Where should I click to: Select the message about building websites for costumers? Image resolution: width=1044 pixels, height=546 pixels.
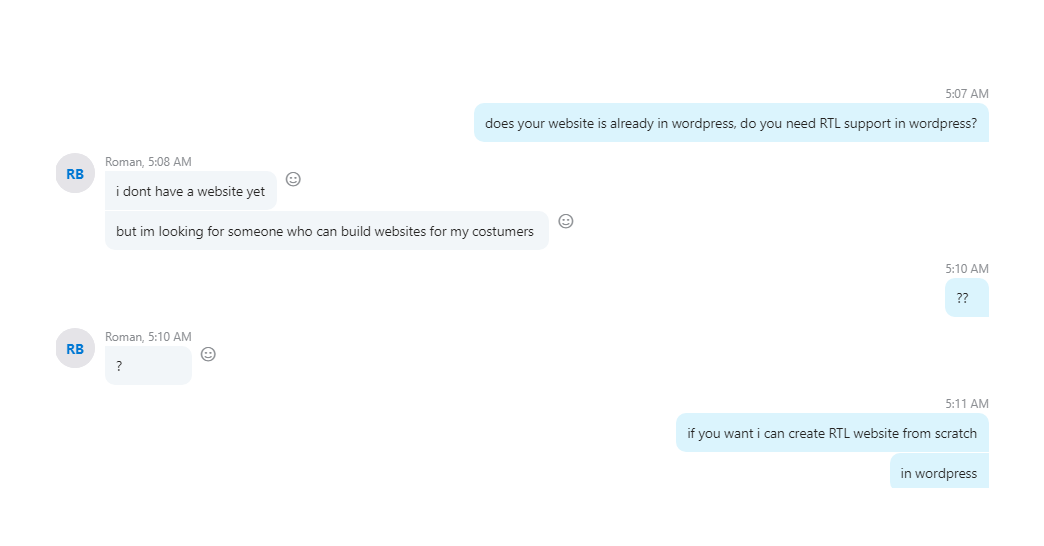click(326, 231)
